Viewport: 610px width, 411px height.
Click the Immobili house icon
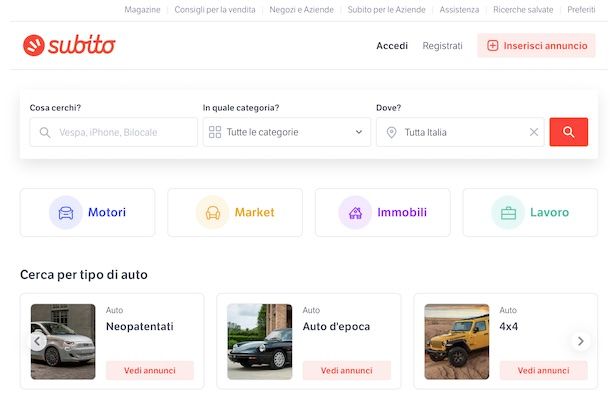355,213
